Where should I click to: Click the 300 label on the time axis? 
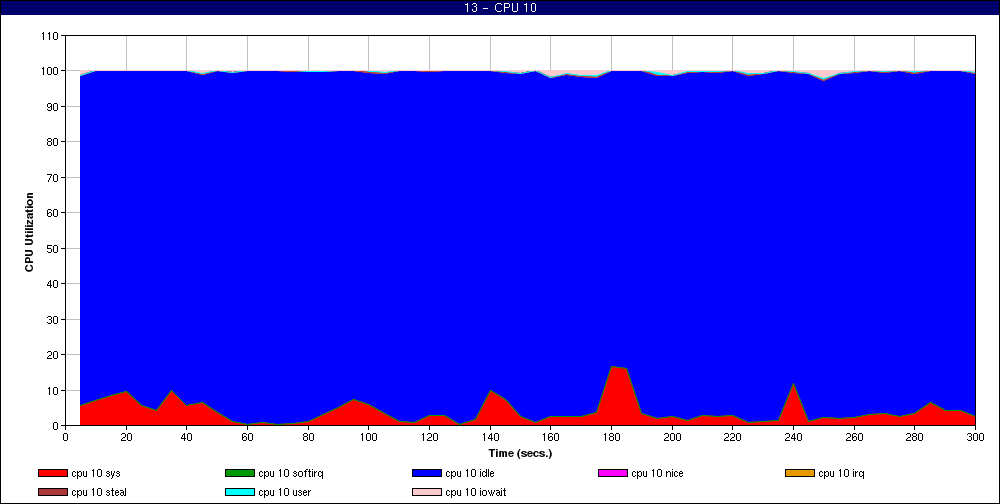click(975, 437)
